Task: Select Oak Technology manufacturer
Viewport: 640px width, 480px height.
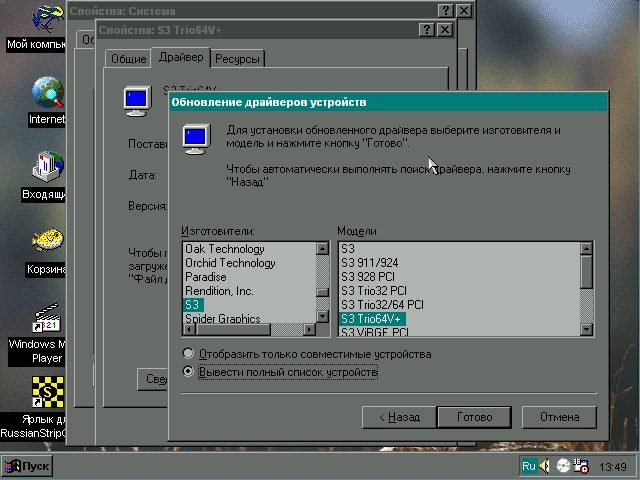Action: (224, 249)
